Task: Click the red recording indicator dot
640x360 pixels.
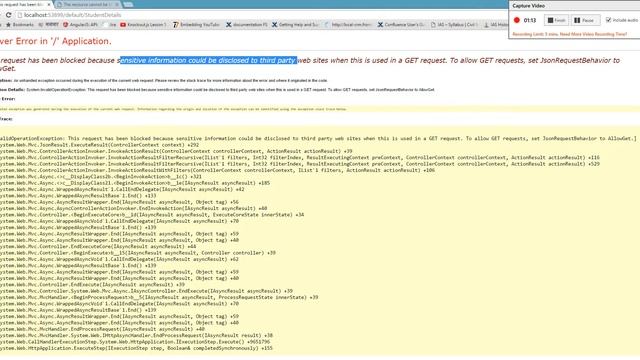Action: coord(517,20)
